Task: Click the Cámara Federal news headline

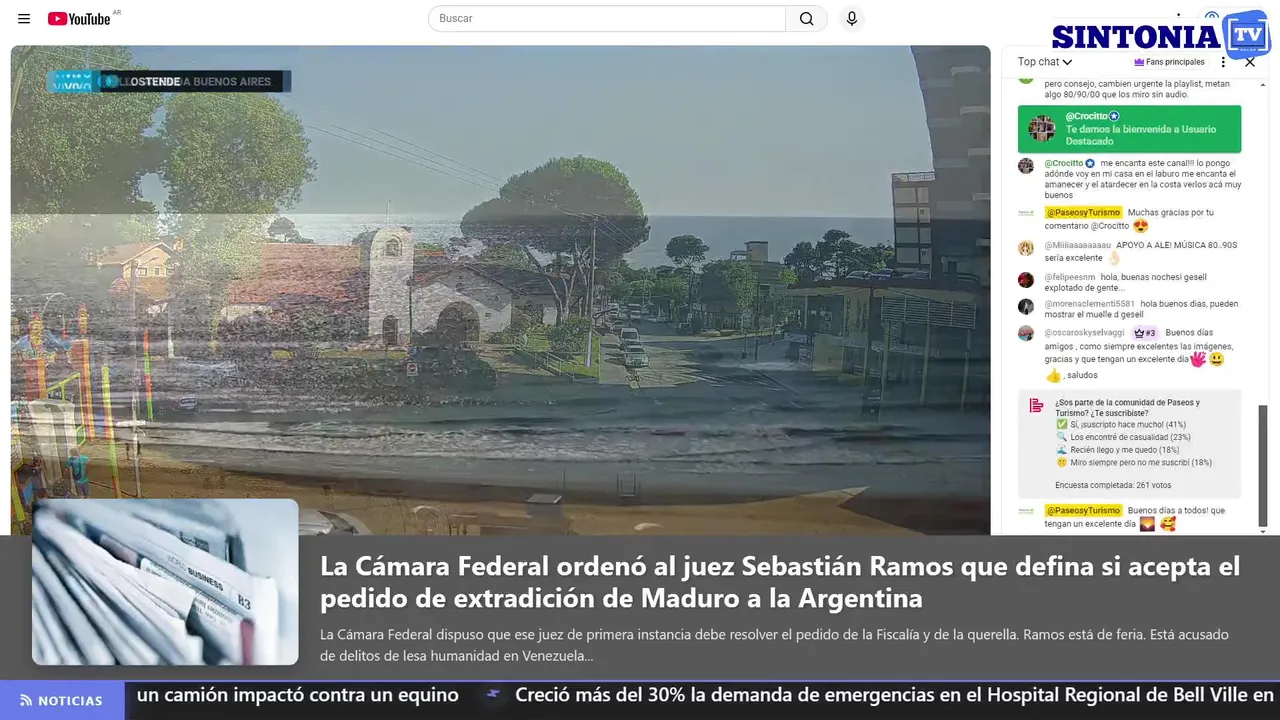Action: point(780,582)
